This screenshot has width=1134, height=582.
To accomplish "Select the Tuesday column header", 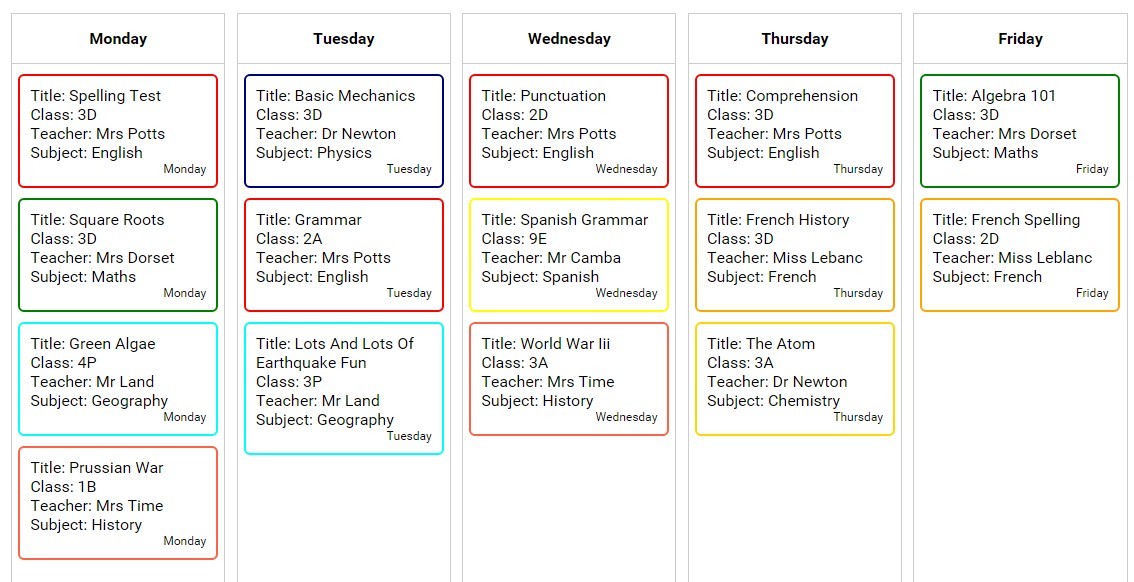I will [343, 39].
